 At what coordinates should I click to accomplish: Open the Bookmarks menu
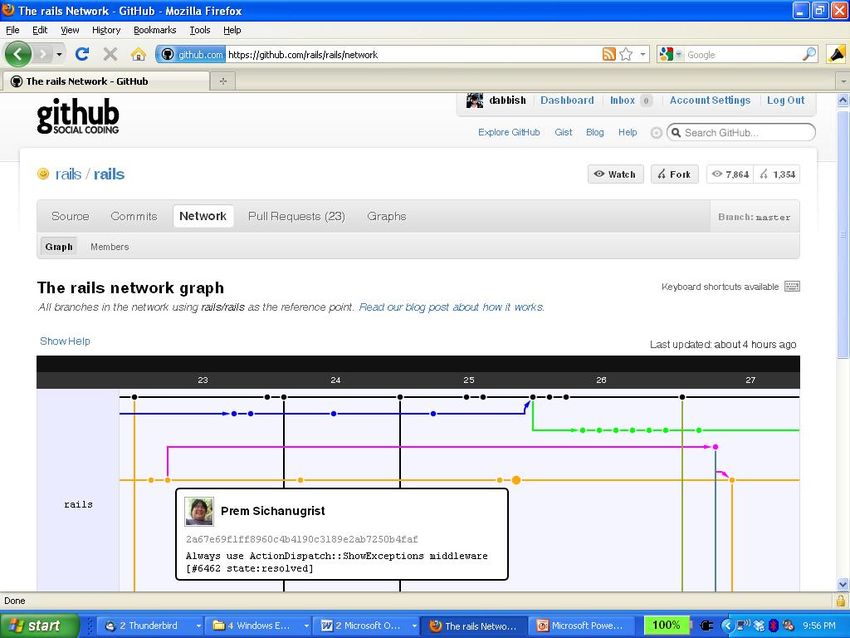point(155,30)
